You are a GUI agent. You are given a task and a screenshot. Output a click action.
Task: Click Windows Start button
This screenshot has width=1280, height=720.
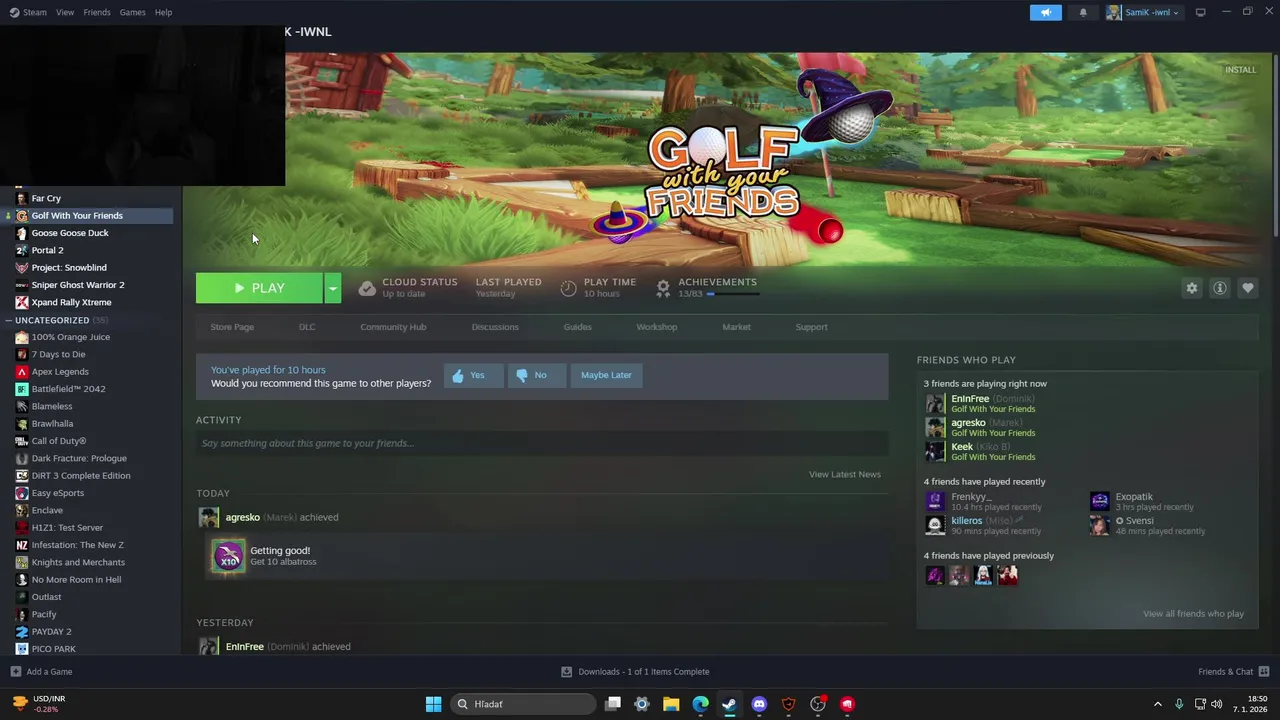point(433,704)
